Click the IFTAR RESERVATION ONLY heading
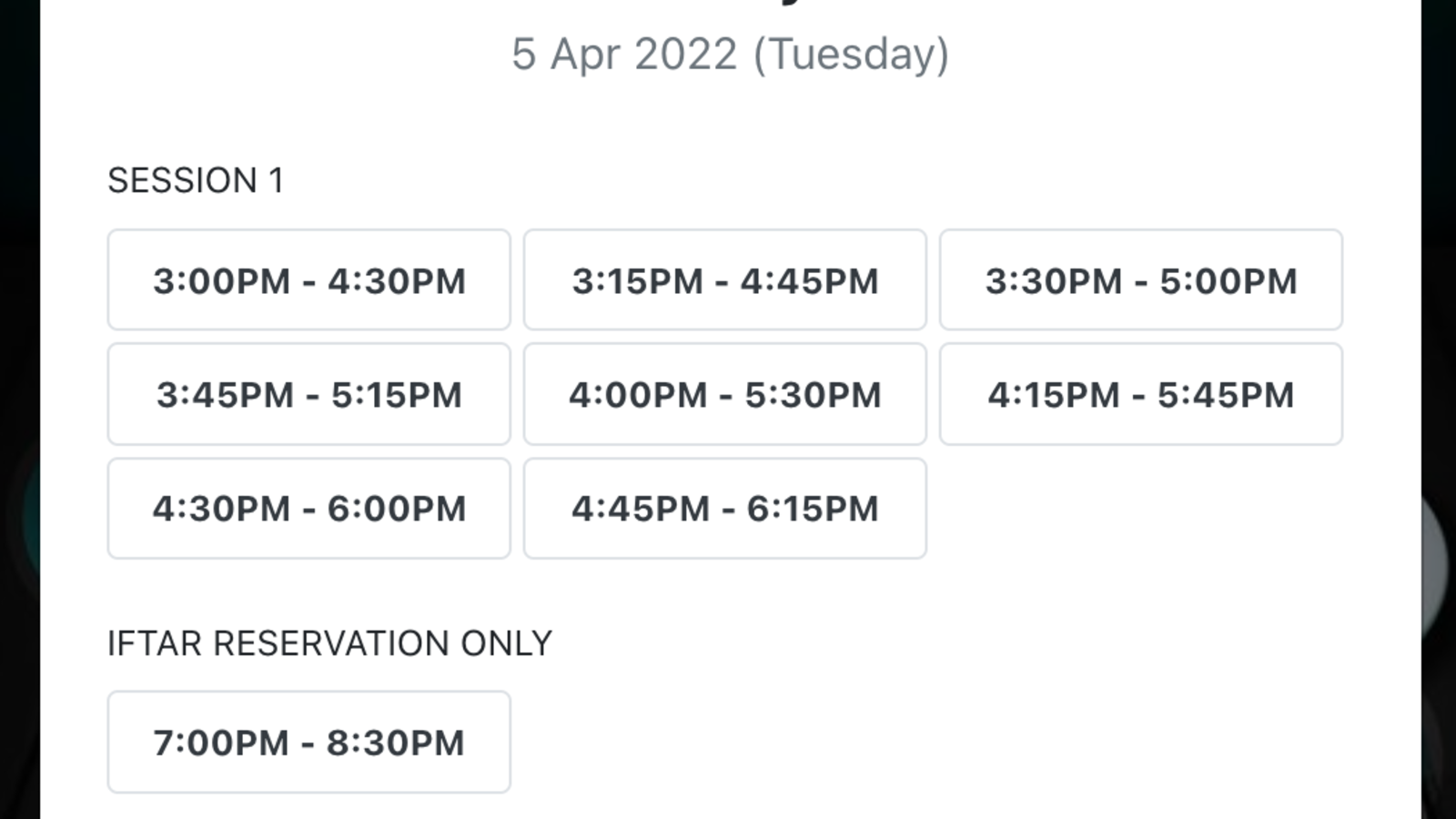The height and width of the screenshot is (819, 1456). (x=329, y=643)
